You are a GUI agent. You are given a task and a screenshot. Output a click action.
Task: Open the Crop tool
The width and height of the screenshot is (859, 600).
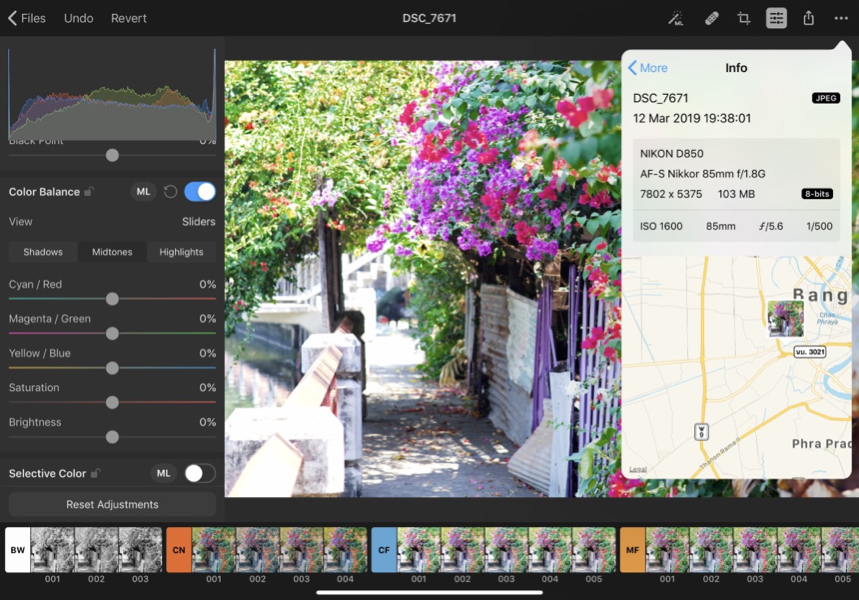coord(743,18)
